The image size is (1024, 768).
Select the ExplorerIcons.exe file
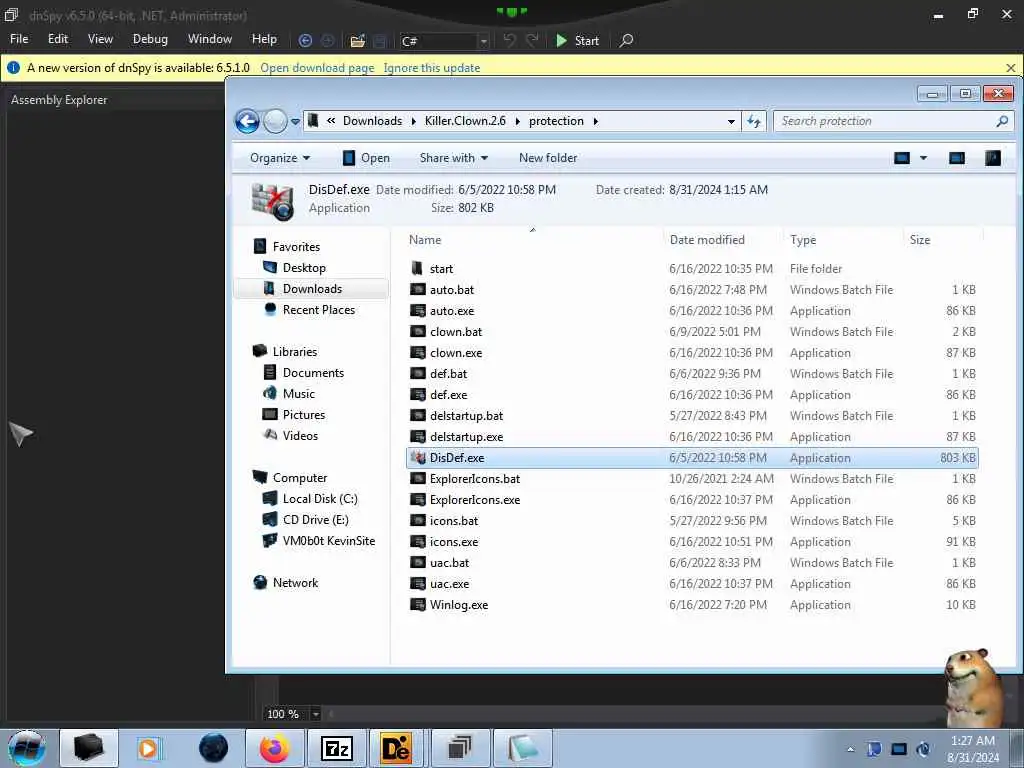[692, 500]
